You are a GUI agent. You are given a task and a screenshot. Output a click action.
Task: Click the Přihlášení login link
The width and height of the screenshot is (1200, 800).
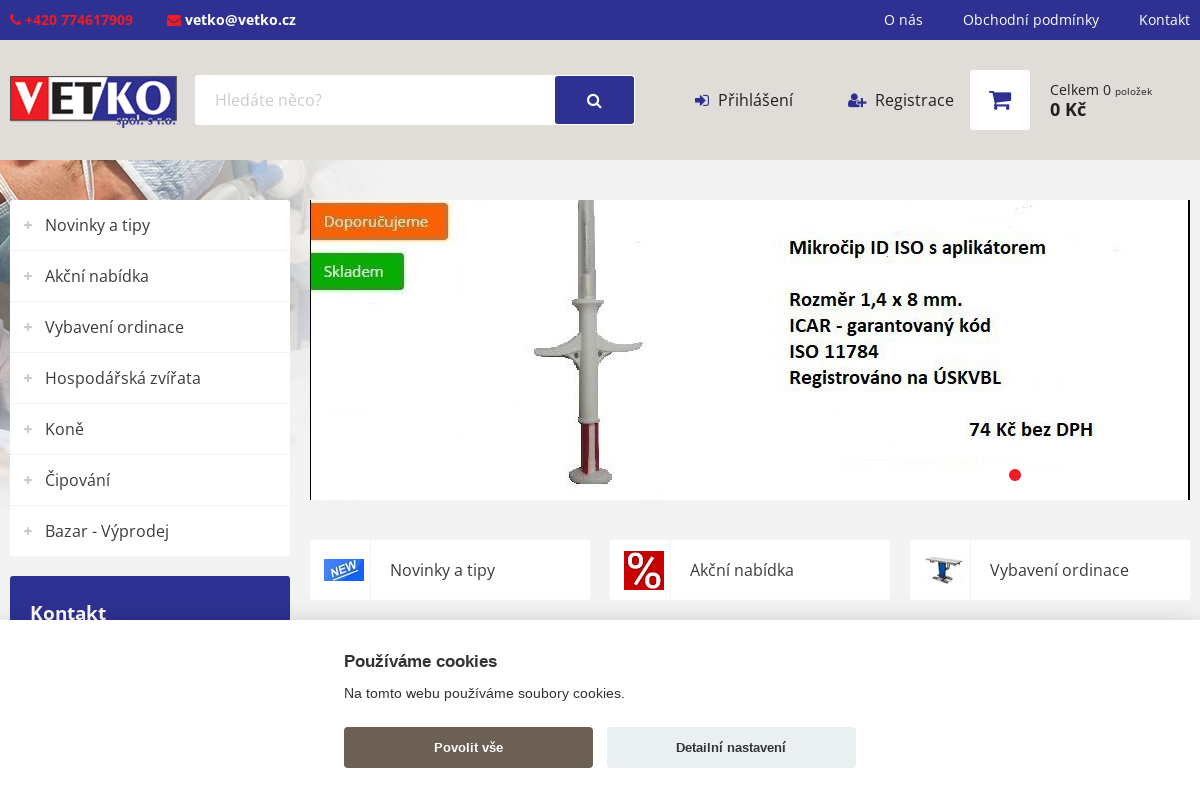coord(744,100)
